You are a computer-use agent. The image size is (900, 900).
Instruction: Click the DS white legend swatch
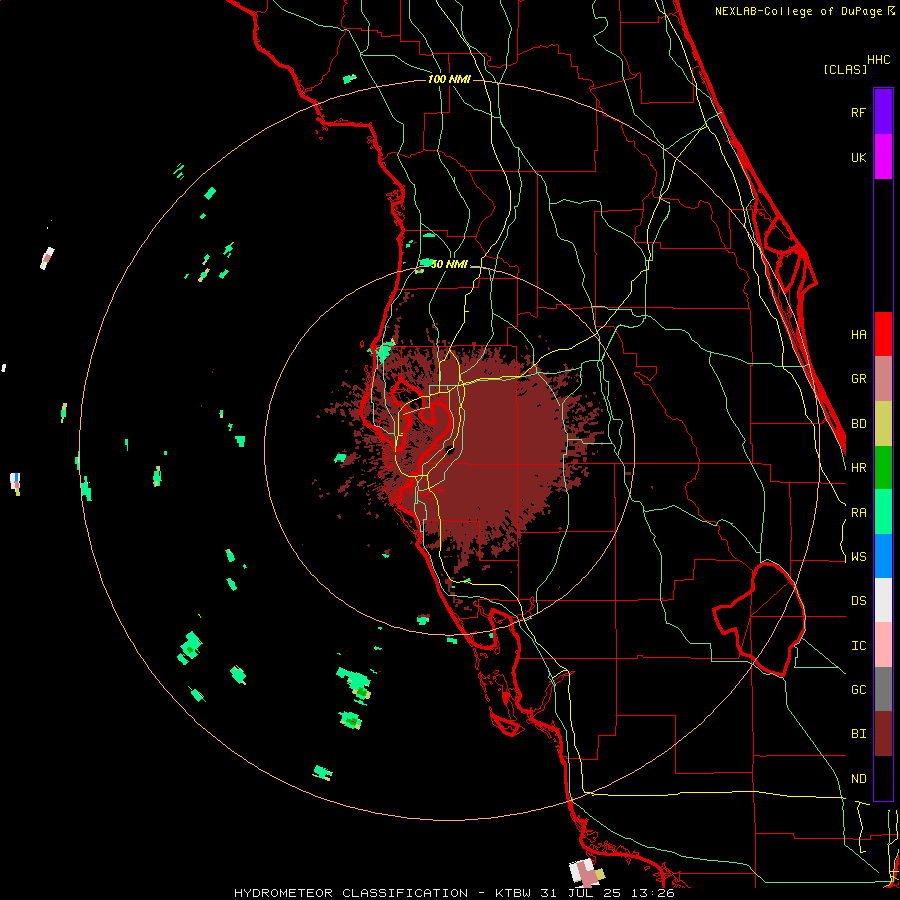(883, 600)
